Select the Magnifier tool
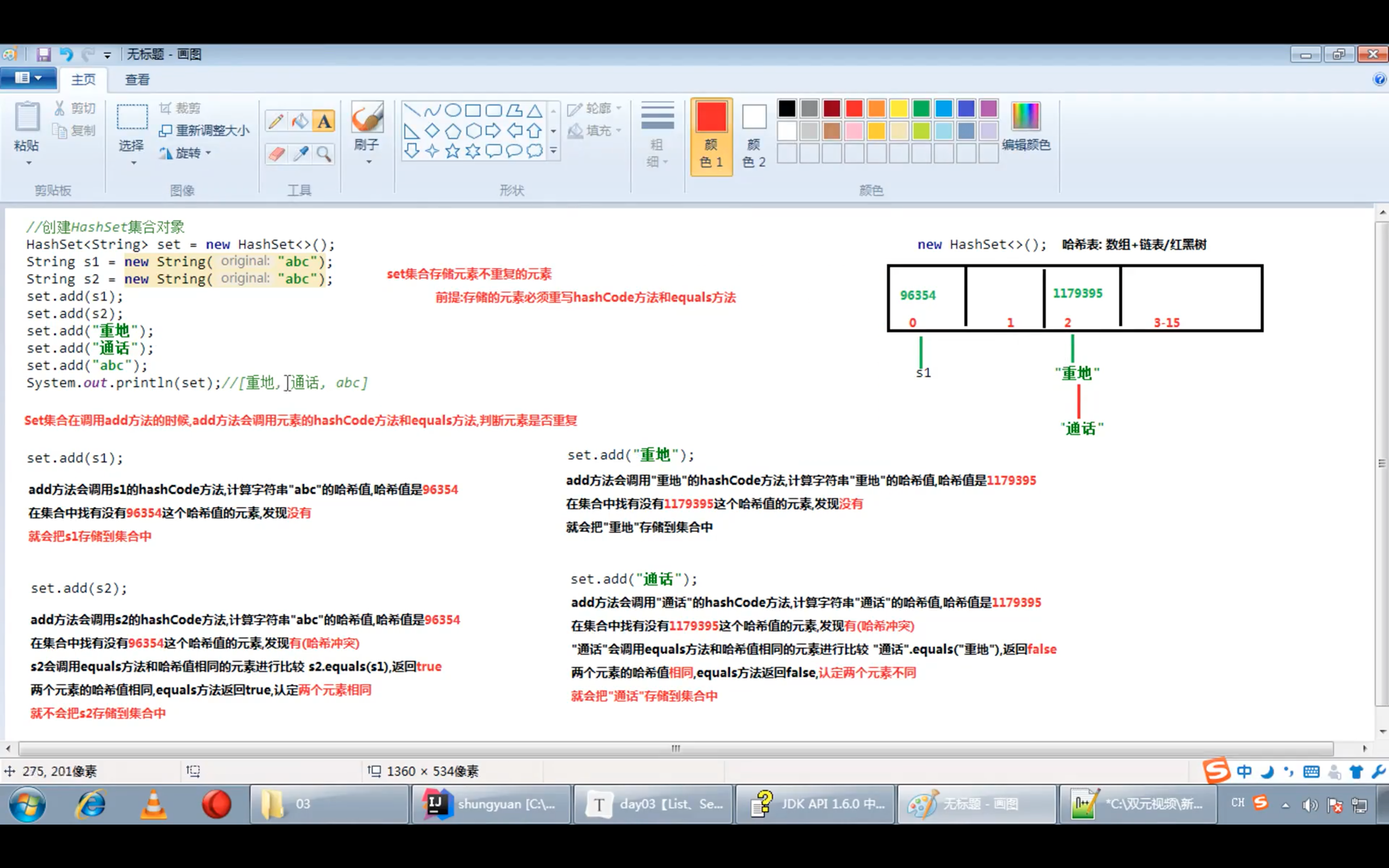 [324, 153]
